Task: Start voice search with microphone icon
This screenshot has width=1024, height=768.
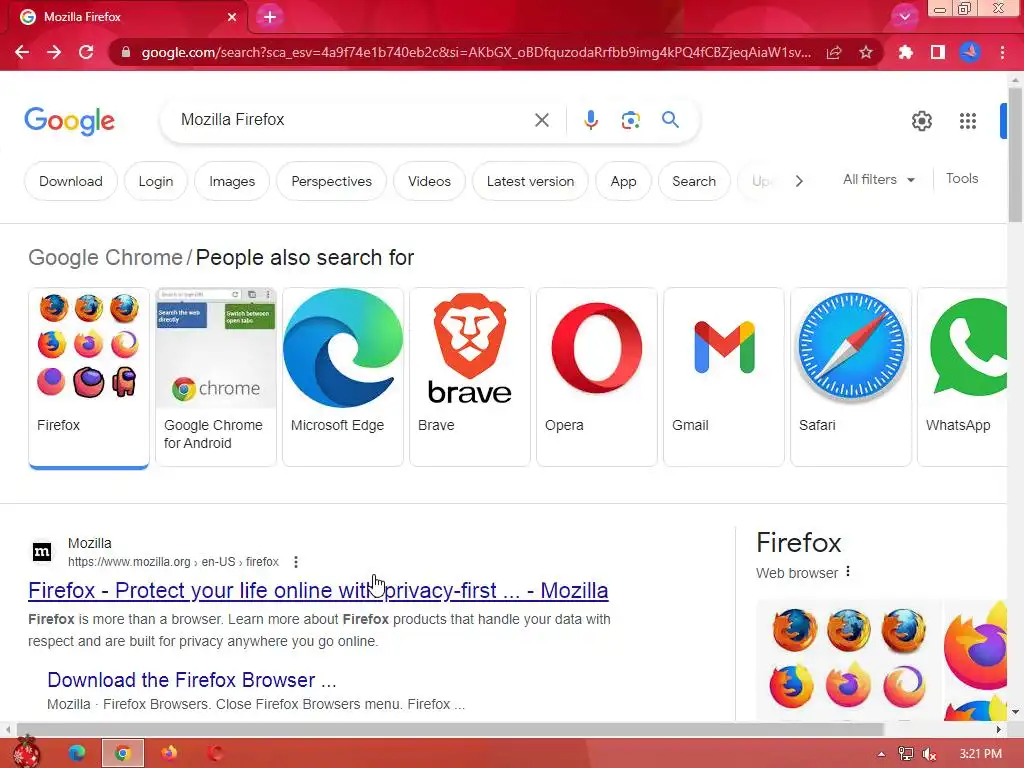Action: tap(591, 120)
